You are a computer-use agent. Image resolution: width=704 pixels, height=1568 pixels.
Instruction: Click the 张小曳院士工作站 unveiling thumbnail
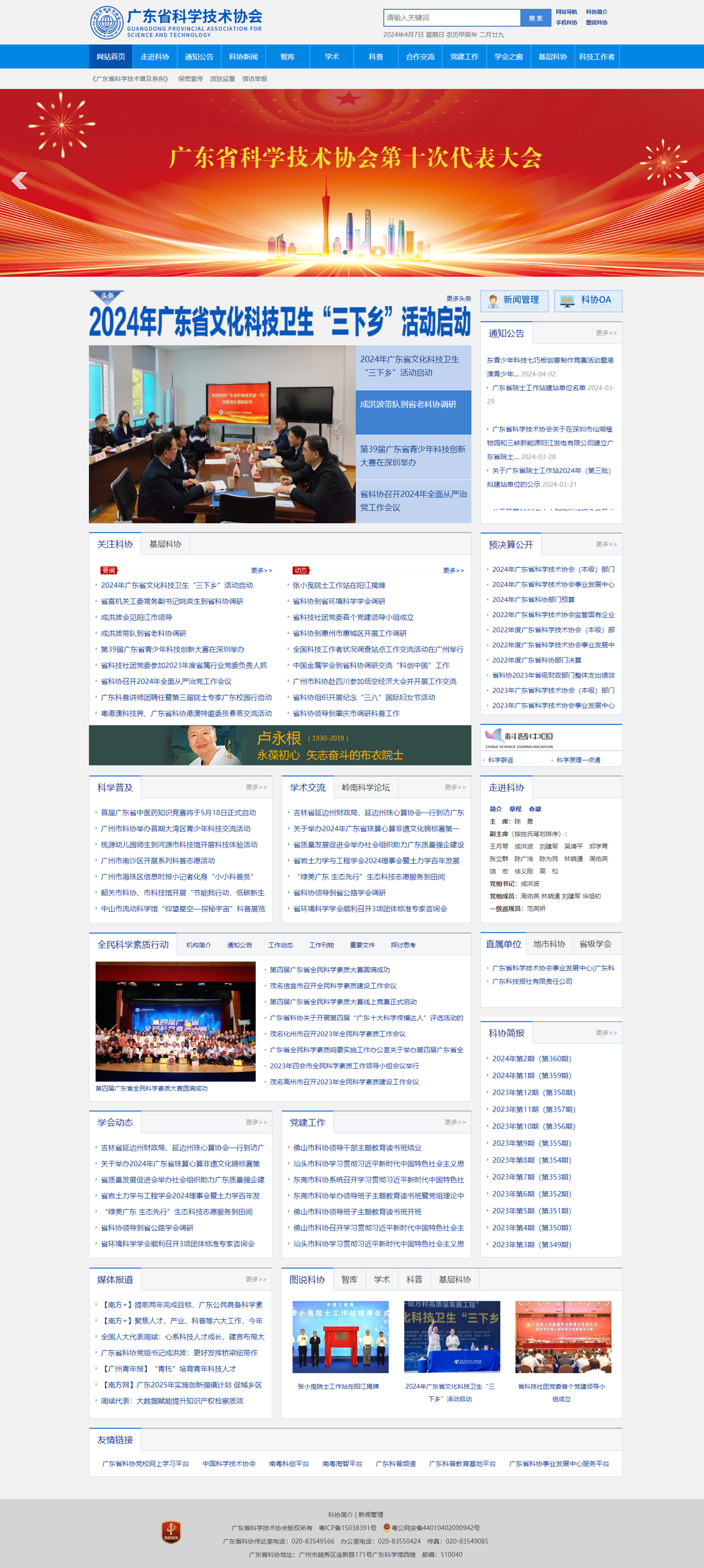pyautogui.click(x=340, y=1337)
